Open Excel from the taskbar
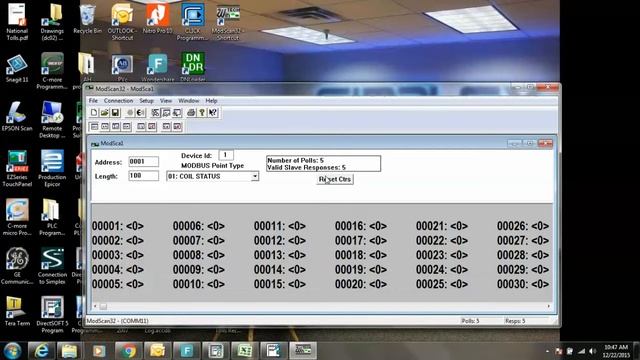The height and width of the screenshot is (360, 640). [x=244, y=351]
